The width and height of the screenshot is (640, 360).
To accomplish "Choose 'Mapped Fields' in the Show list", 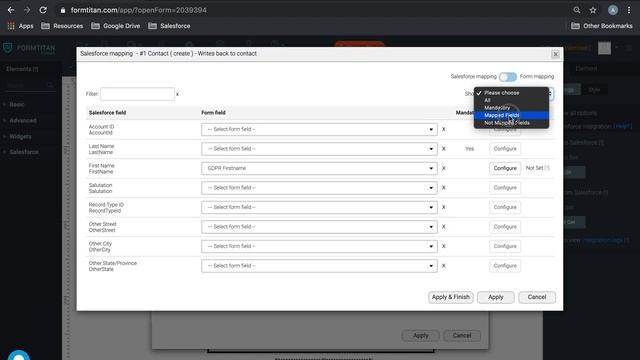I will (511, 115).
